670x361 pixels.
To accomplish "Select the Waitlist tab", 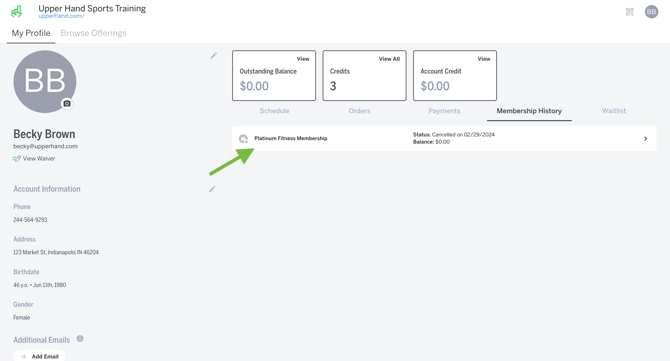I will click(x=614, y=111).
